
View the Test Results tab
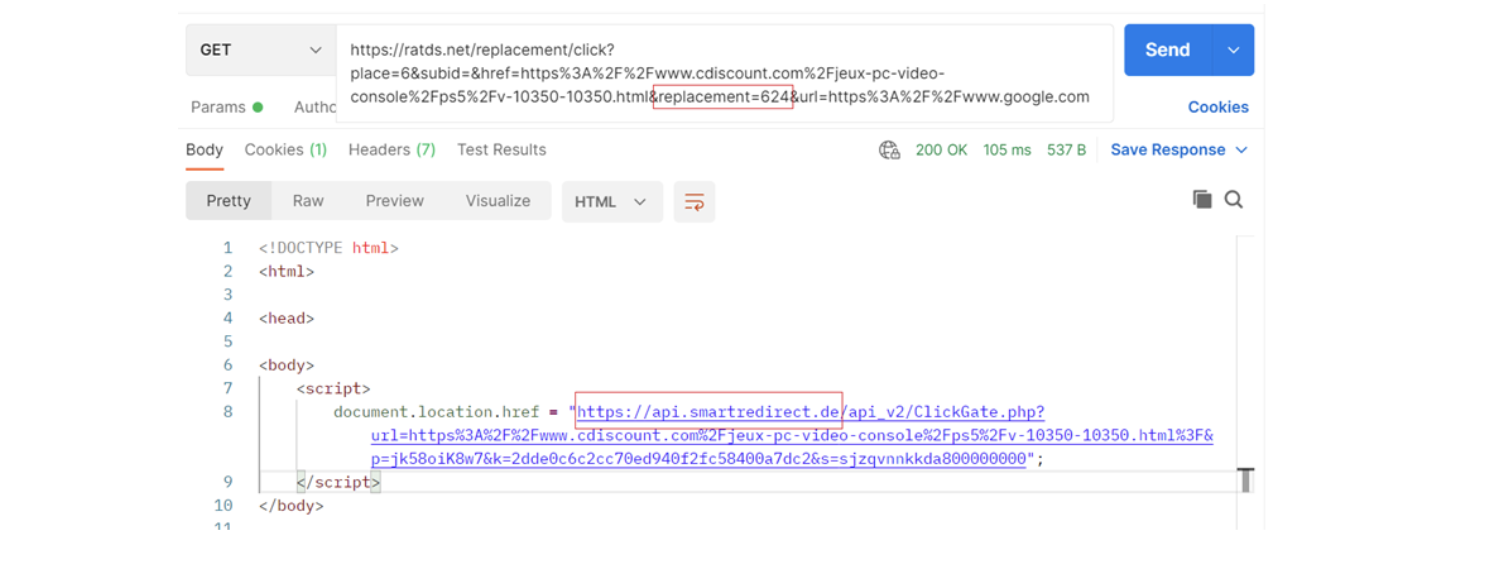[501, 149]
